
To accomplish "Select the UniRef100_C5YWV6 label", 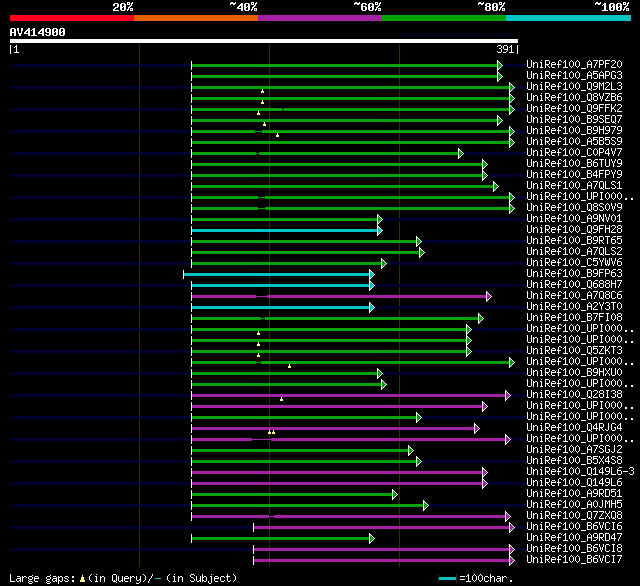I will (x=574, y=263).
